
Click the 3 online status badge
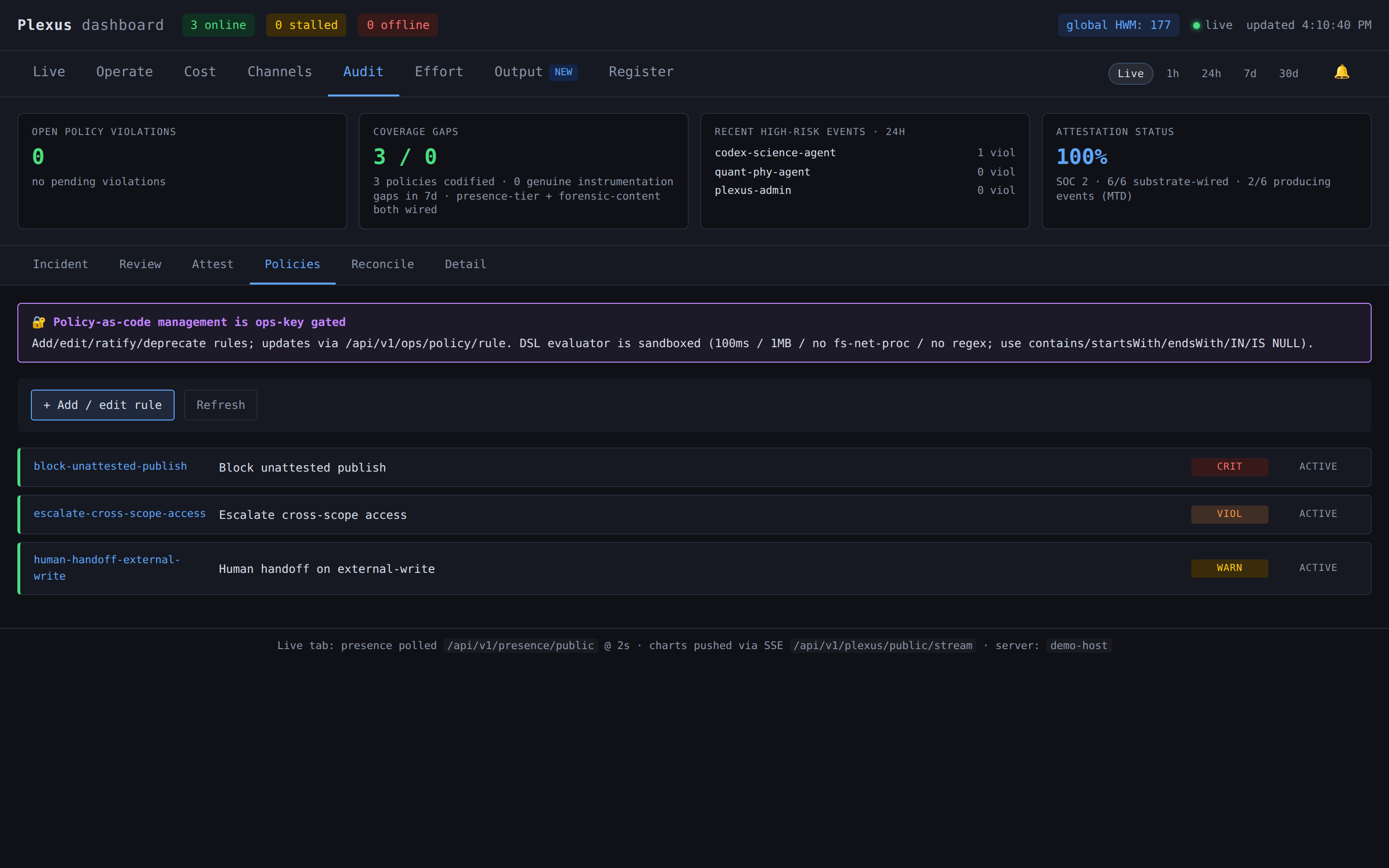[x=218, y=25]
